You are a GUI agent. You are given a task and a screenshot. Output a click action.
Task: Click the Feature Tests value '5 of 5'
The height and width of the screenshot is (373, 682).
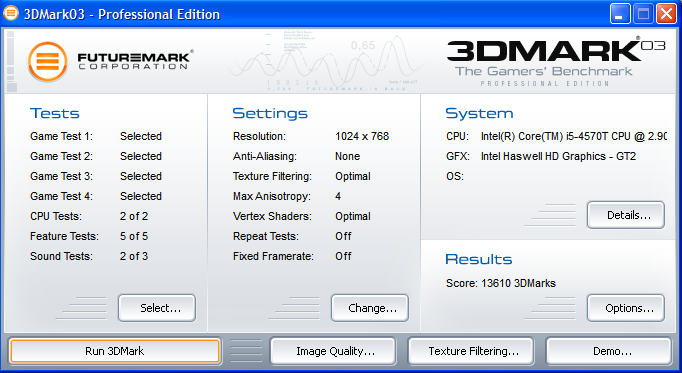[x=134, y=236]
